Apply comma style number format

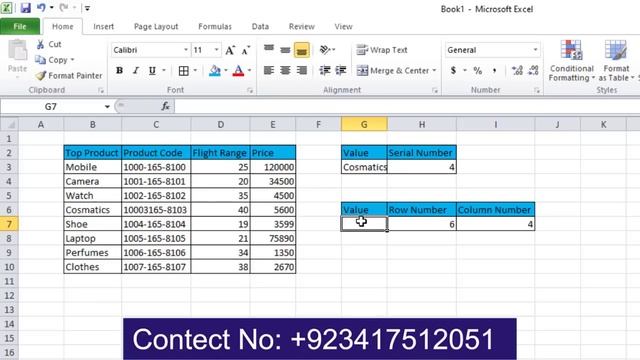[494, 71]
